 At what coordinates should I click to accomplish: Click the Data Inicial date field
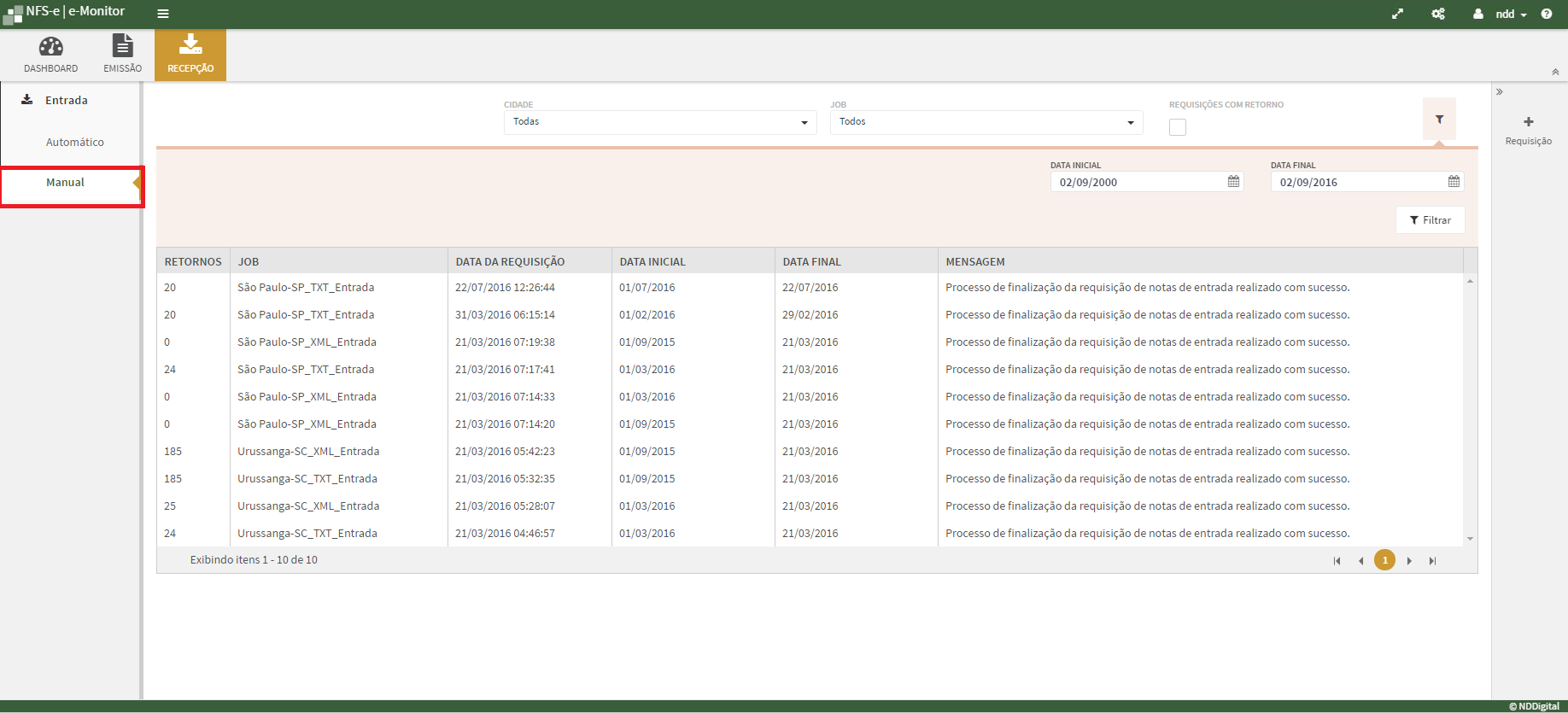[x=1136, y=182]
